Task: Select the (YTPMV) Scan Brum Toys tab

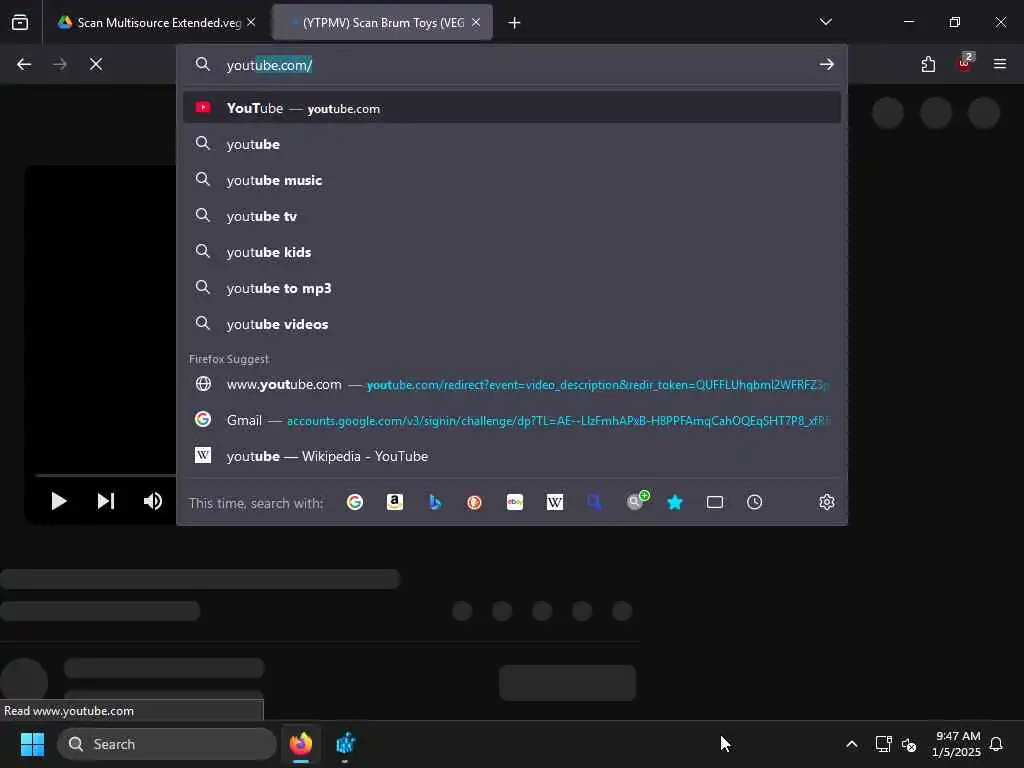Action: [382, 22]
